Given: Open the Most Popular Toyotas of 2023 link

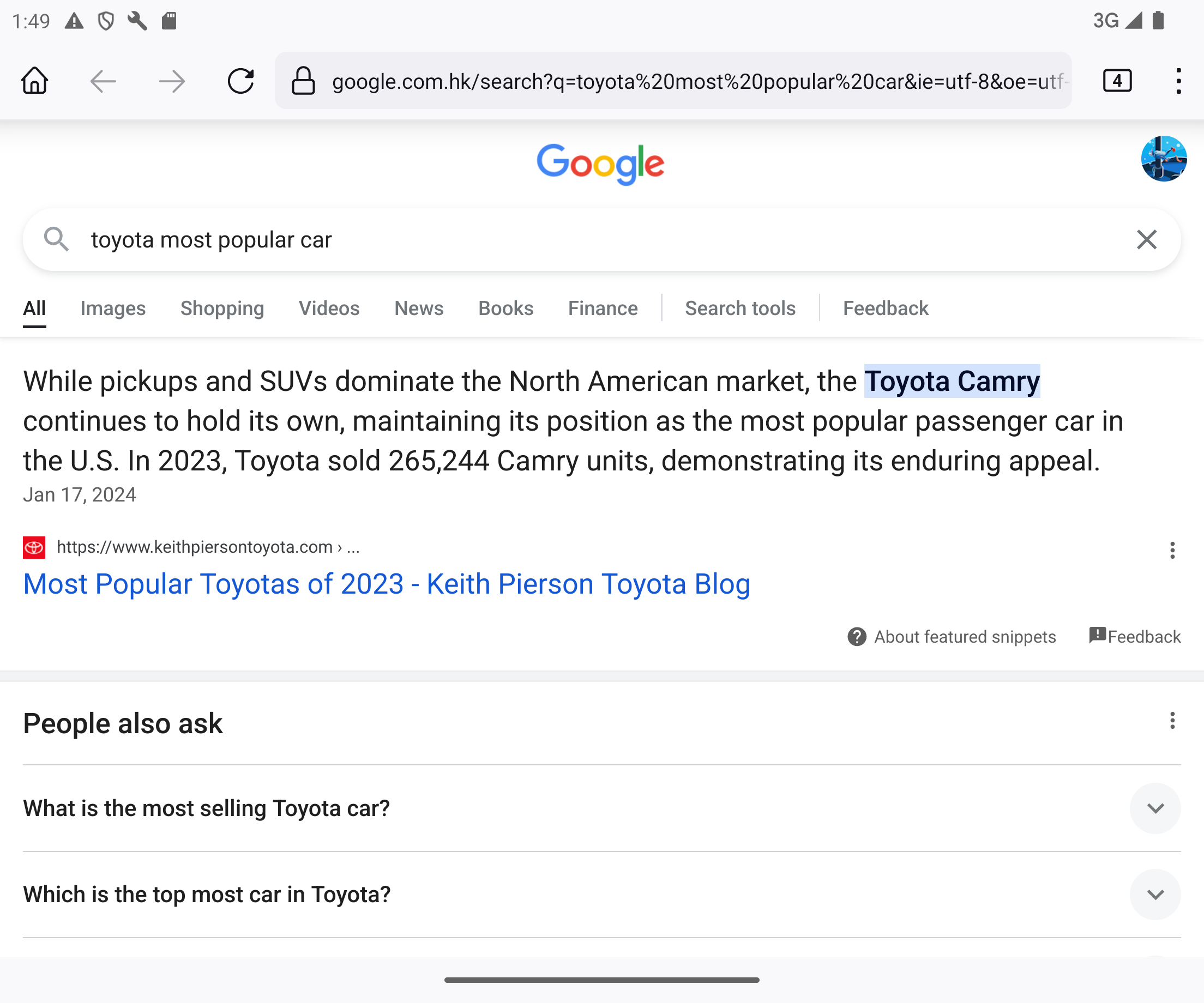Looking at the screenshot, I should 387,584.
